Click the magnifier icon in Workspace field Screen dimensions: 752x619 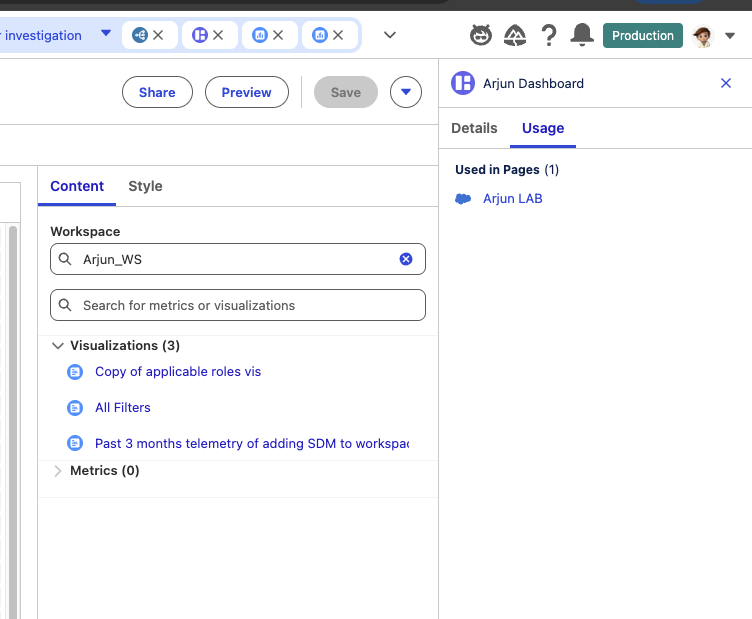pyautogui.click(x=65, y=259)
